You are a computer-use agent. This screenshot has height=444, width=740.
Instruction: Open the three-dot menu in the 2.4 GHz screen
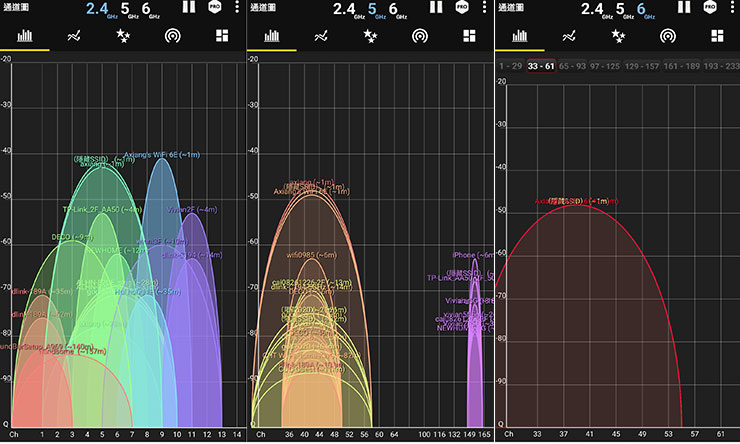pos(236,7)
